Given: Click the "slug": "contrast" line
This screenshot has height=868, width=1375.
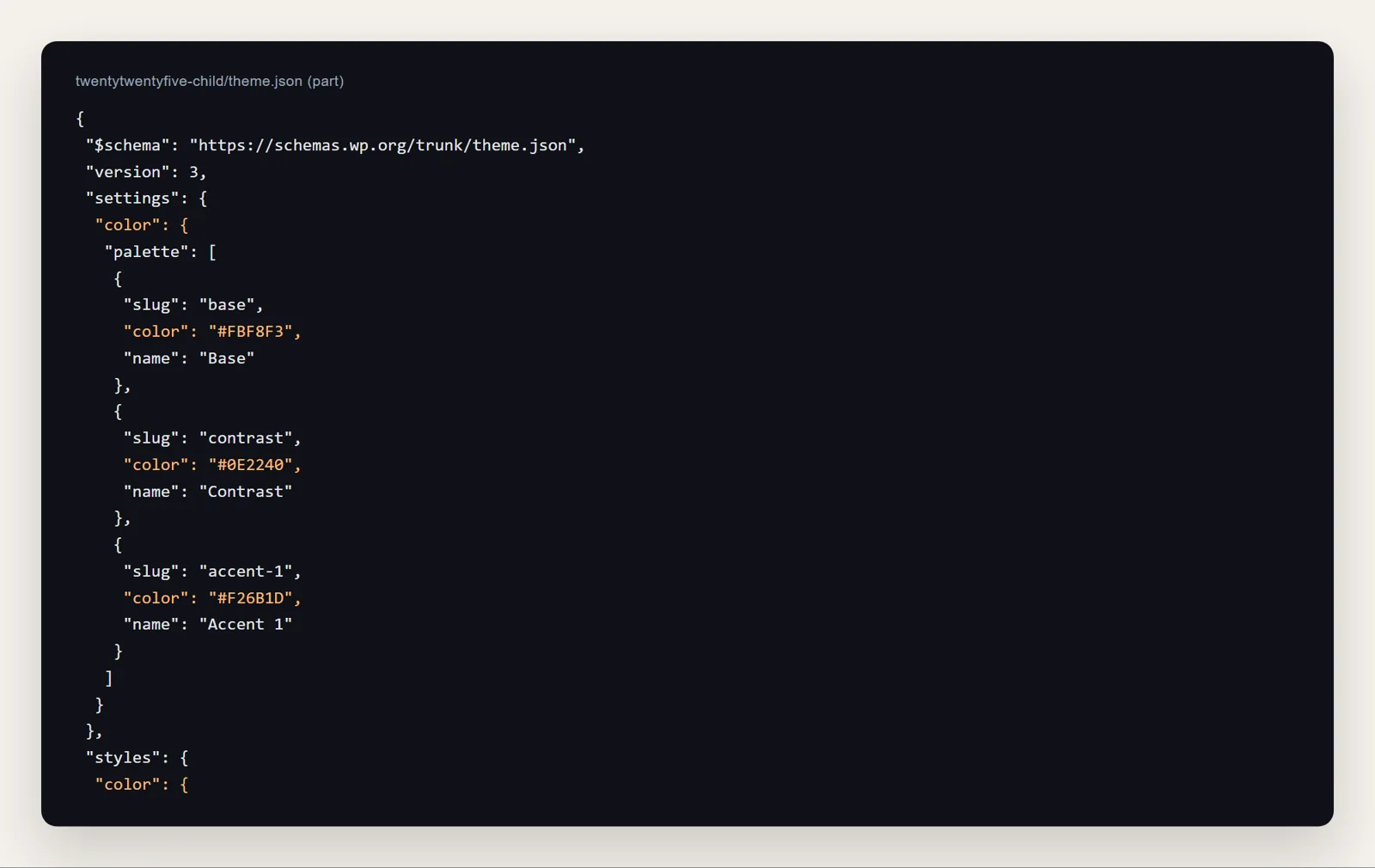Looking at the screenshot, I should (212, 438).
